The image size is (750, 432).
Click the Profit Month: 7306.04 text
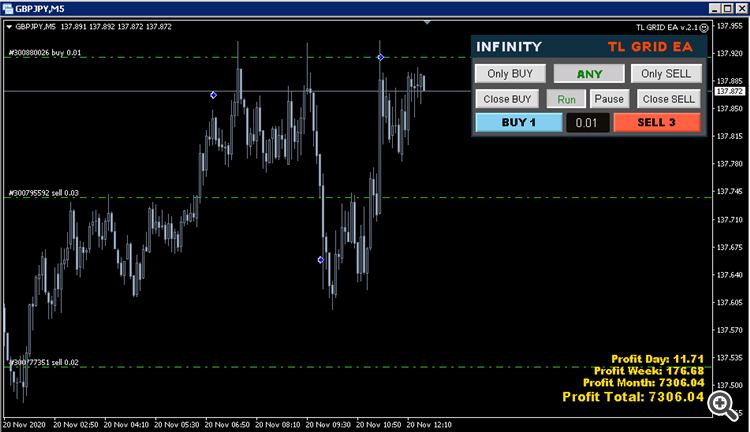coord(643,383)
